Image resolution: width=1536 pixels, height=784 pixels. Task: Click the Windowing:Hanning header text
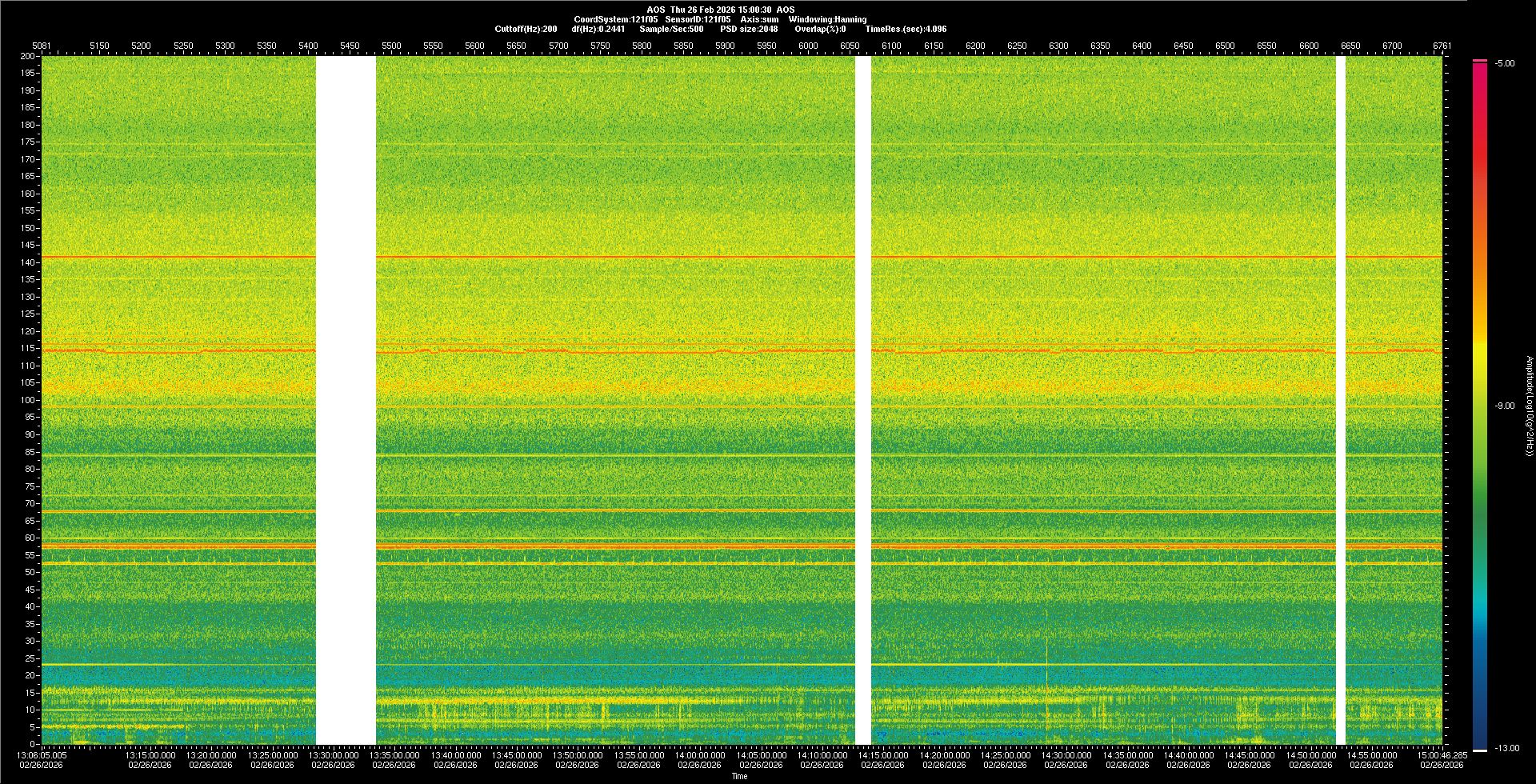[x=827, y=19]
